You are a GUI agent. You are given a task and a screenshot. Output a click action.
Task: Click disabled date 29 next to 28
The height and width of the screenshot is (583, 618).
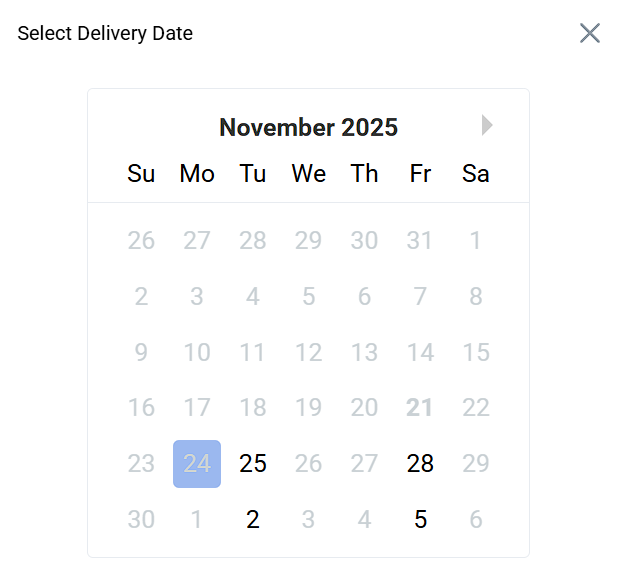(x=476, y=464)
